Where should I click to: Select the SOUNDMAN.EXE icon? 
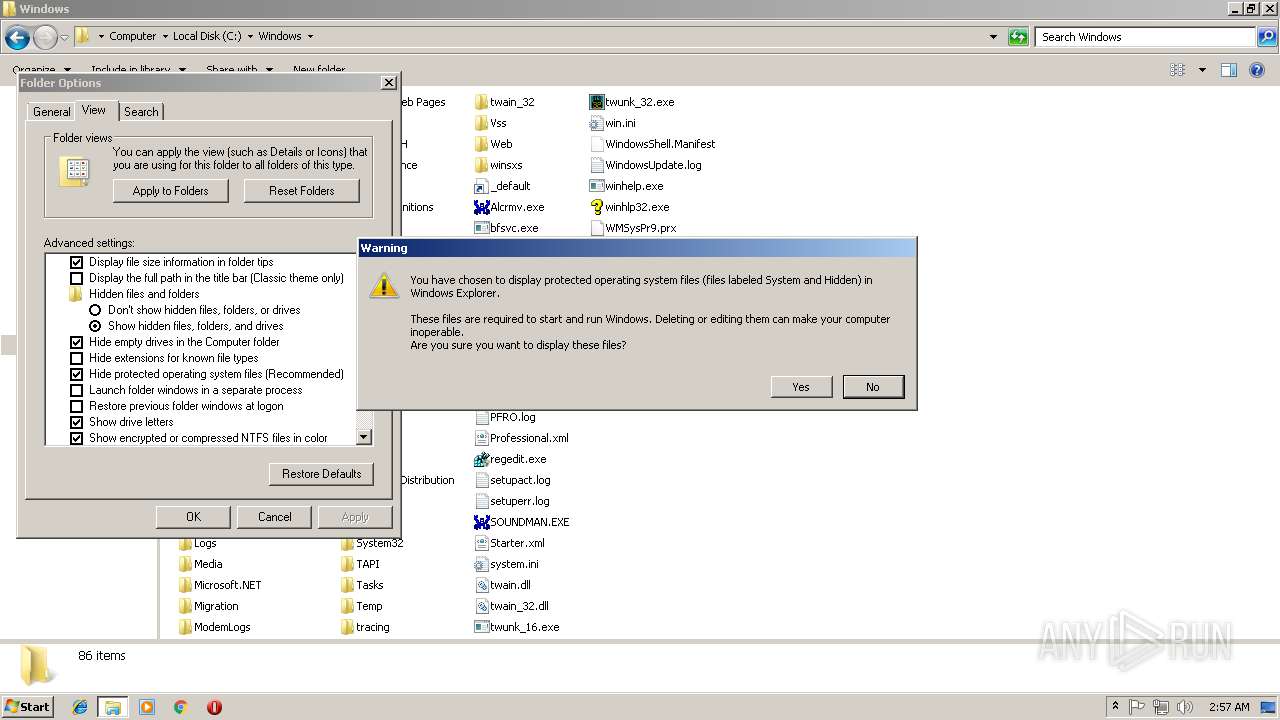481,522
